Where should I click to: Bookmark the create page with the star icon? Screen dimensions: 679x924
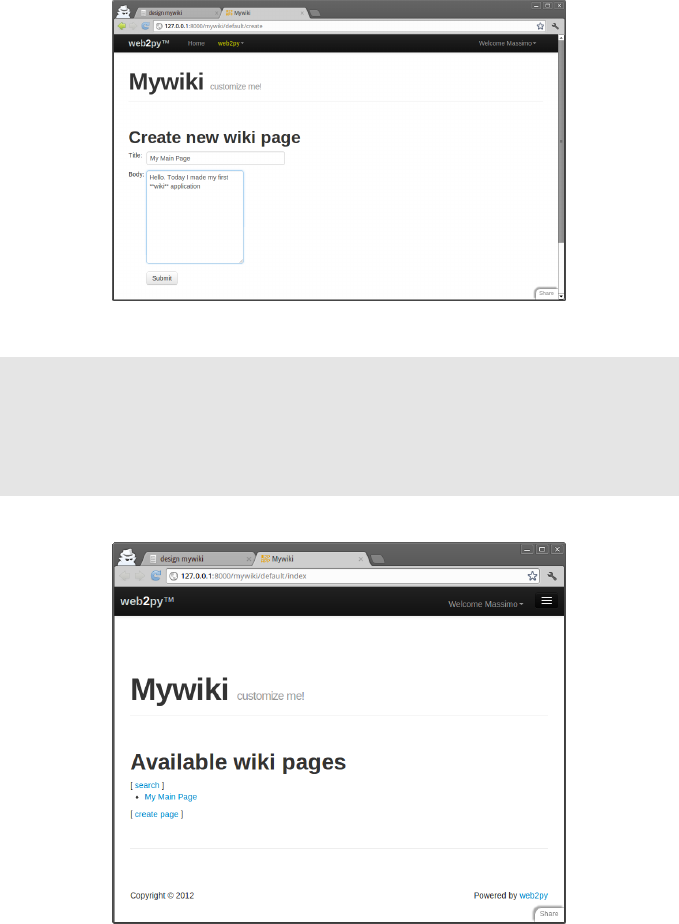click(540, 26)
